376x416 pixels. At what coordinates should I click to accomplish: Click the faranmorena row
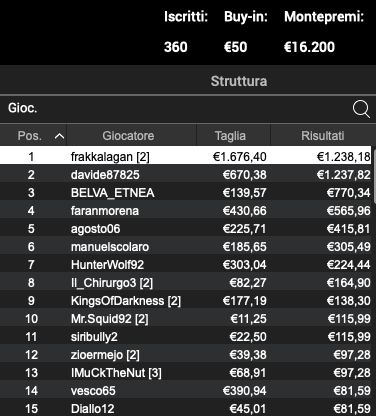point(186,210)
